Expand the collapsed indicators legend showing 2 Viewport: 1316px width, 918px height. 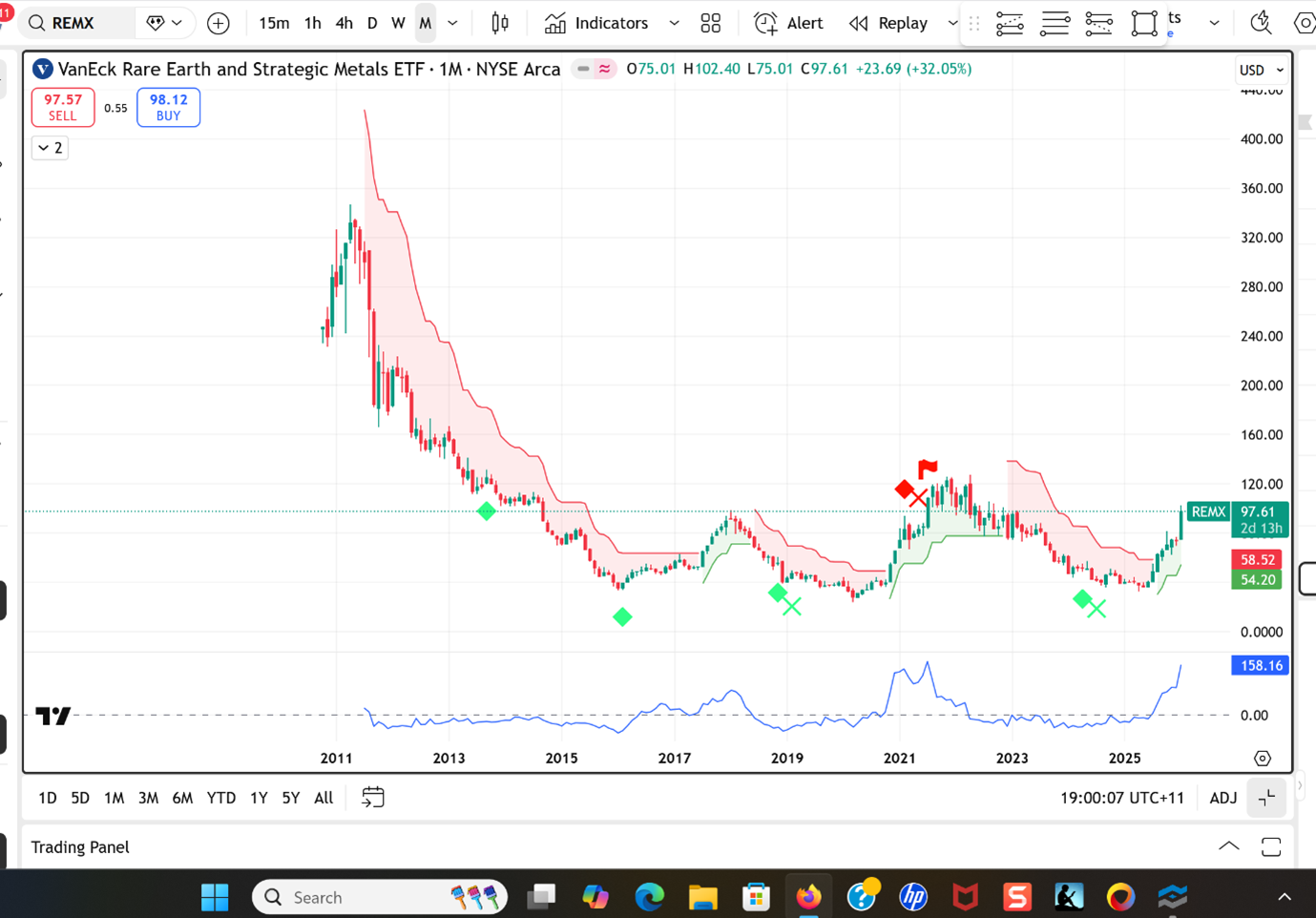[50, 148]
